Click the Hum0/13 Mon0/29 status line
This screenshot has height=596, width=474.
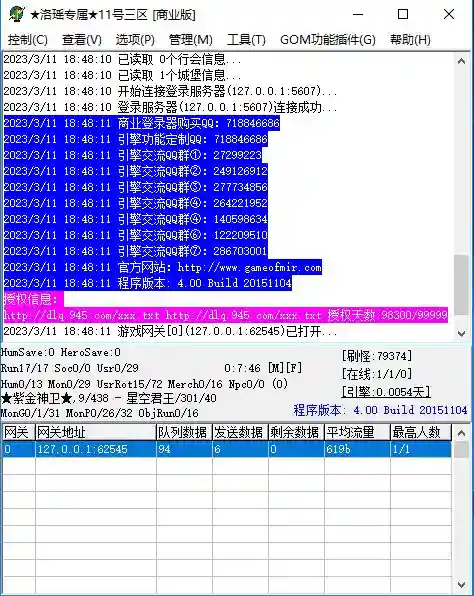click(144, 384)
